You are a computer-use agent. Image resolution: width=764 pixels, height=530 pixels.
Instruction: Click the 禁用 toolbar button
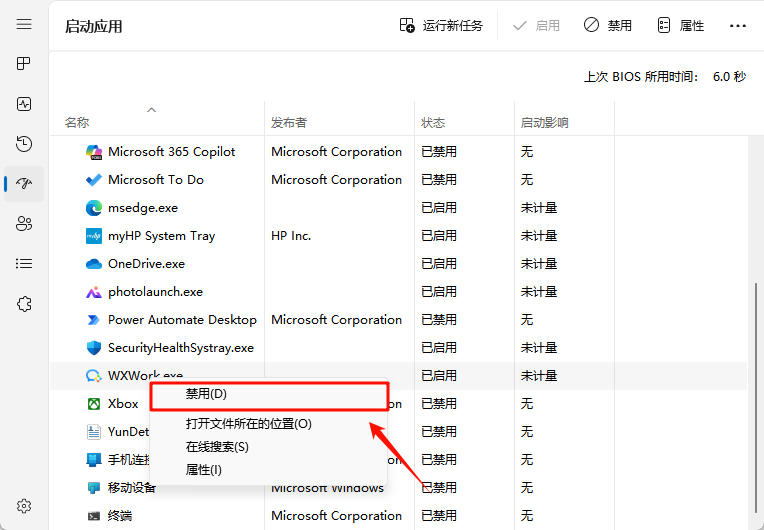point(608,25)
